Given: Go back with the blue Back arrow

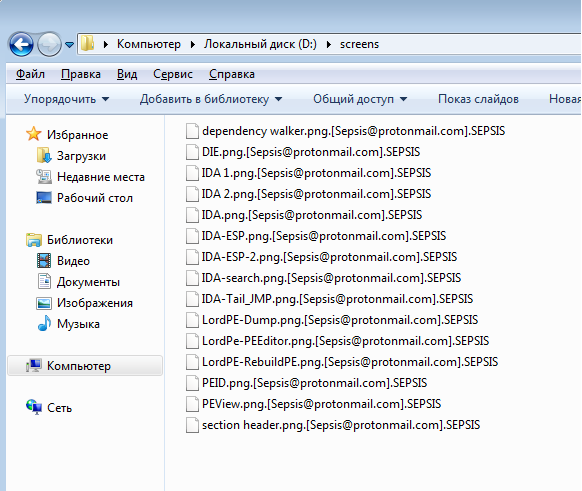Looking at the screenshot, I should [21, 45].
